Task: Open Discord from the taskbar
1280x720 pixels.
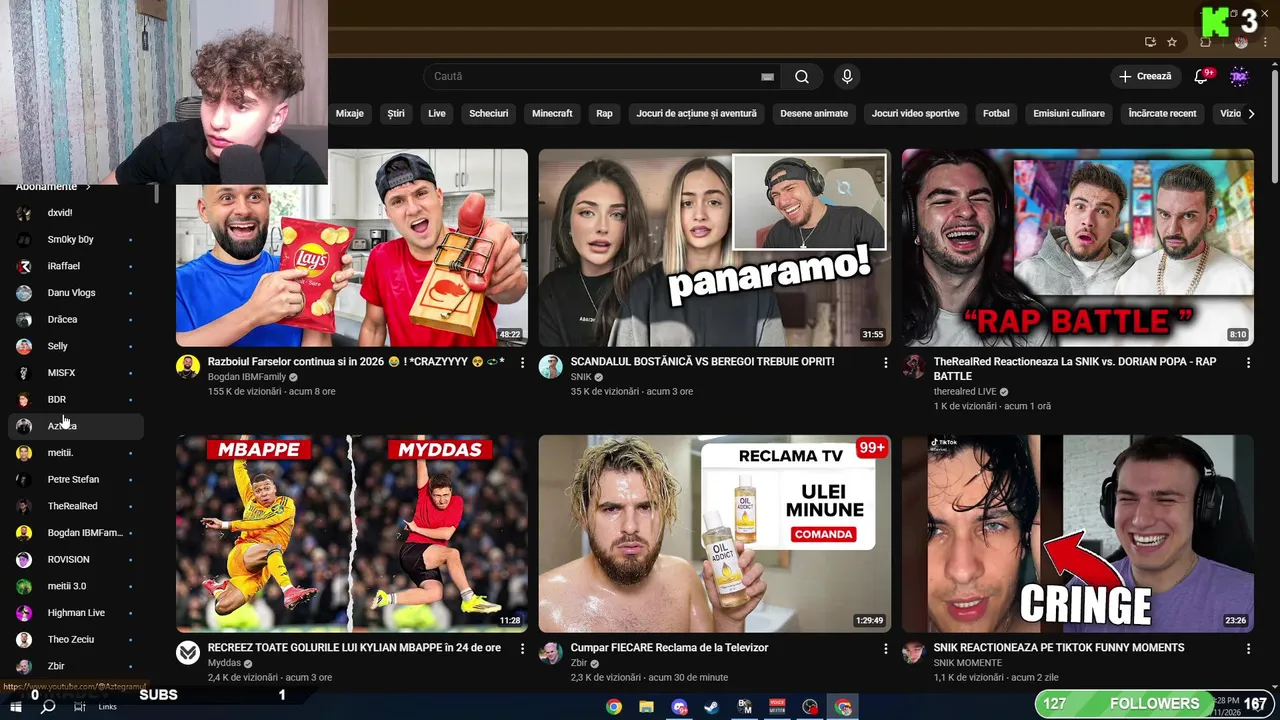Action: click(679, 707)
